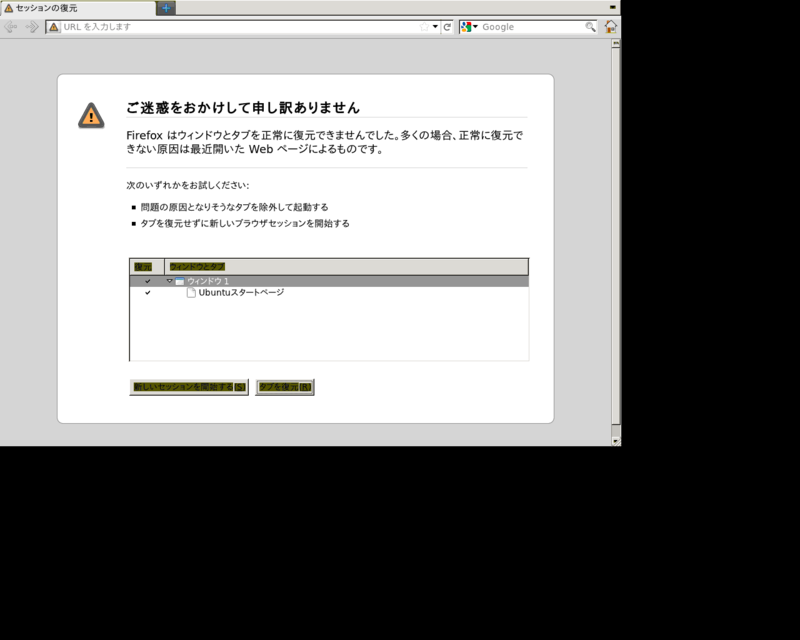Go to the home page icon

coord(611,27)
